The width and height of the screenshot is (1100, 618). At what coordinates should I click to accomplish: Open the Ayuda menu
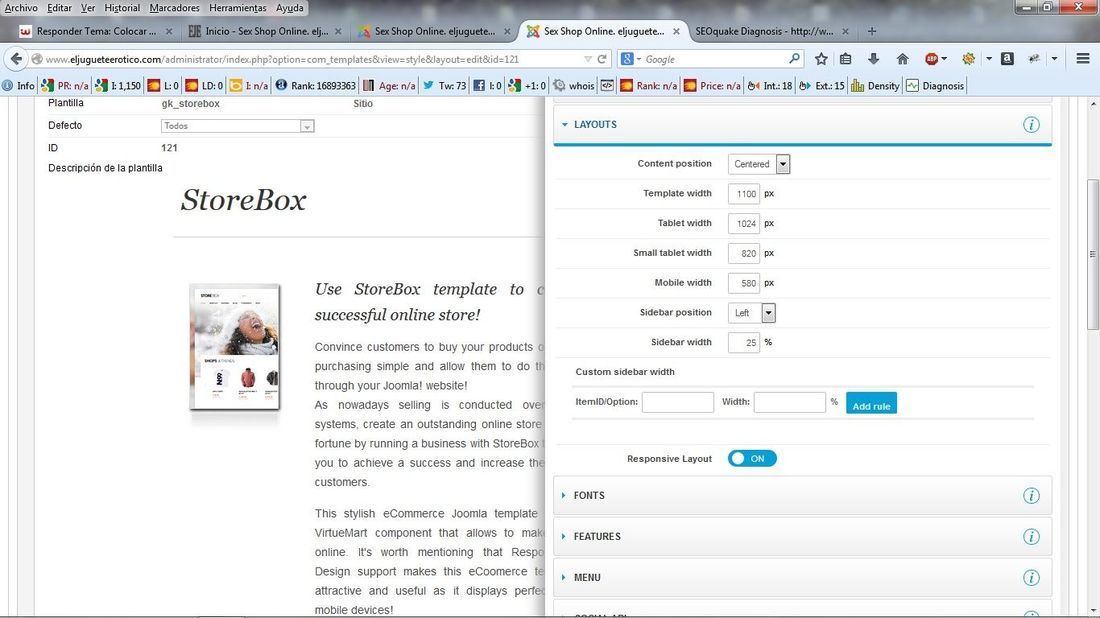[290, 8]
